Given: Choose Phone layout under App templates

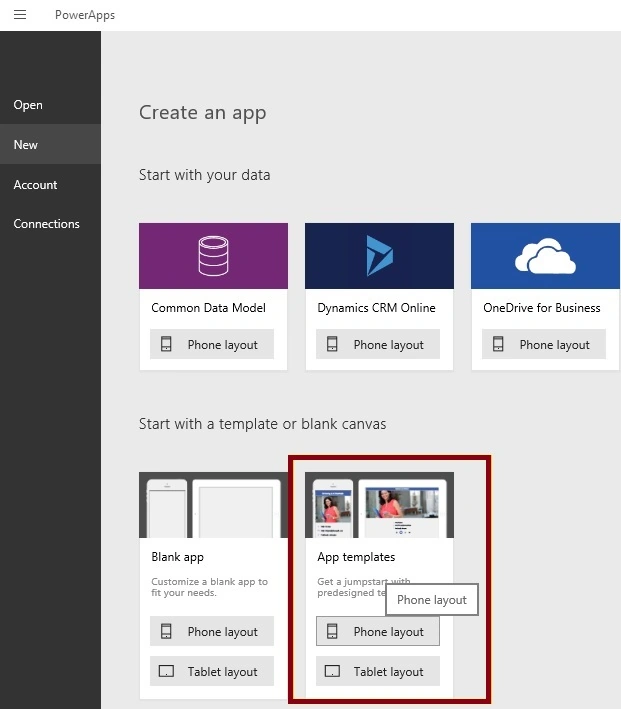Looking at the screenshot, I should pos(378,631).
